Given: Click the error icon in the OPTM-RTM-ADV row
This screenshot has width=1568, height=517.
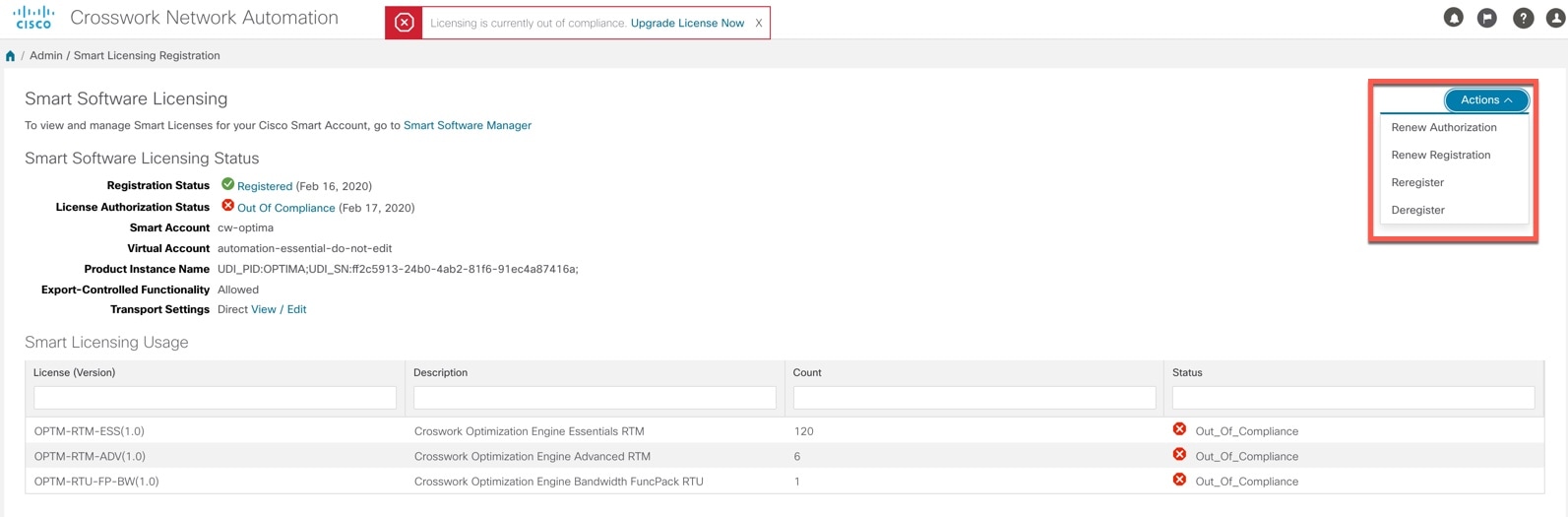Looking at the screenshot, I should [1179, 455].
